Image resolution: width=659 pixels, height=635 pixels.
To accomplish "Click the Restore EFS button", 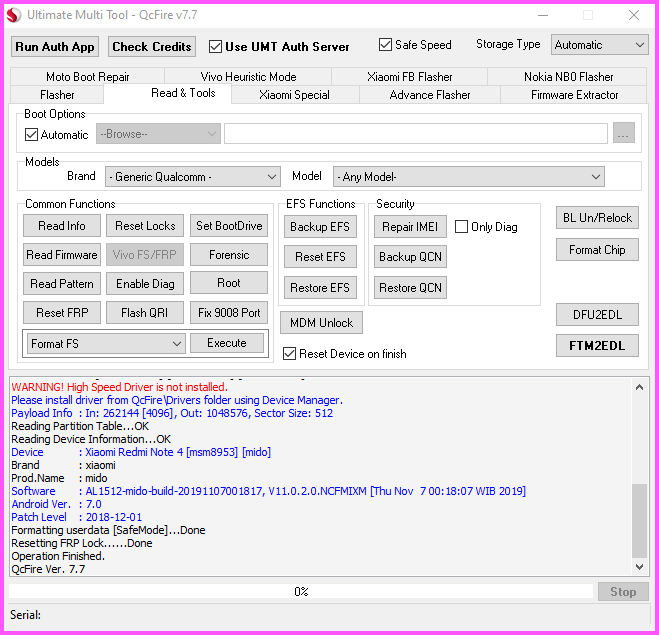I will pyautogui.click(x=320, y=287).
